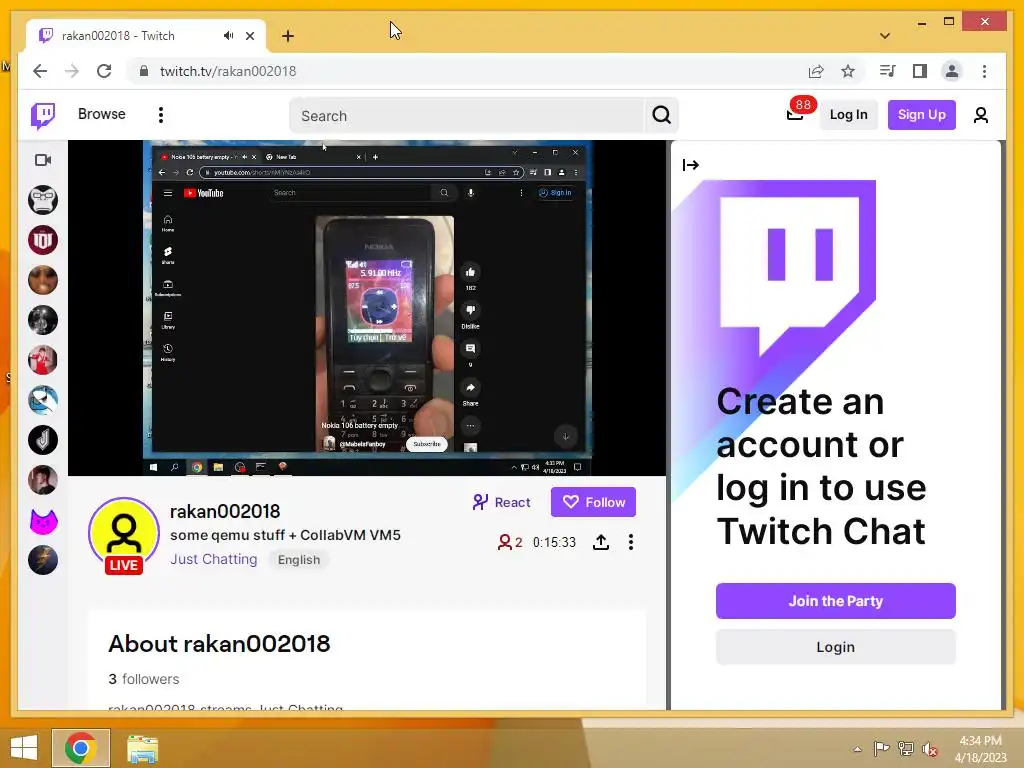Click the viewer count icon
The height and width of the screenshot is (768, 1024).
(505, 542)
